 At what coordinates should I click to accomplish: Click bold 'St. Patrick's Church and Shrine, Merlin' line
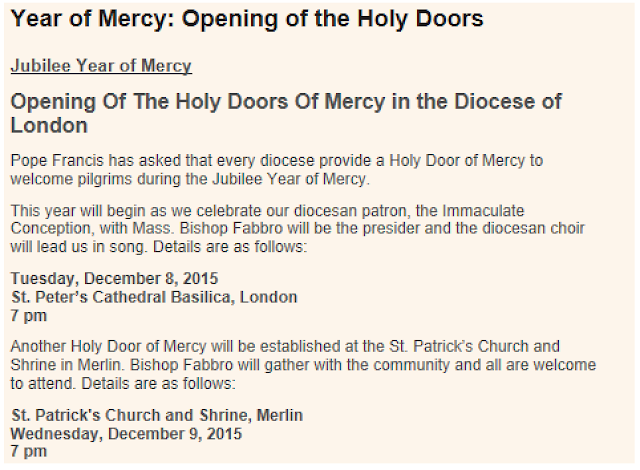157,415
